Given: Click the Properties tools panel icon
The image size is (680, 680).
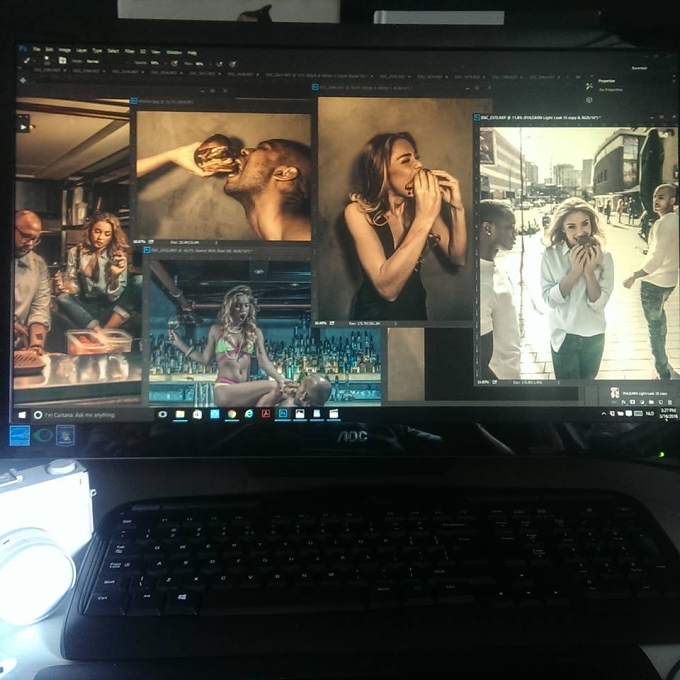Looking at the screenshot, I should click(x=589, y=86).
